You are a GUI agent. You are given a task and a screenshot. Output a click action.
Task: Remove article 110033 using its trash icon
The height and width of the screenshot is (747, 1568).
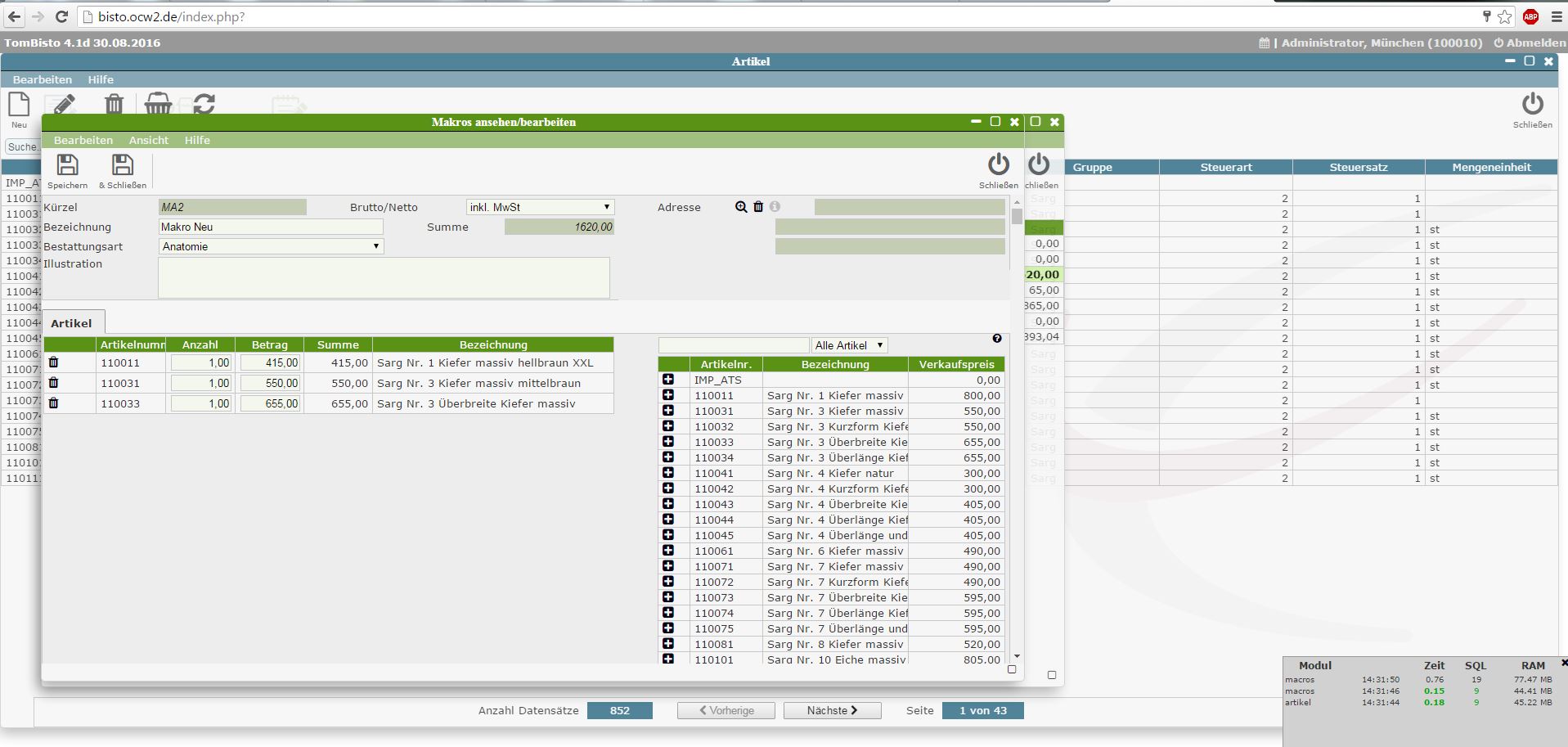(54, 403)
